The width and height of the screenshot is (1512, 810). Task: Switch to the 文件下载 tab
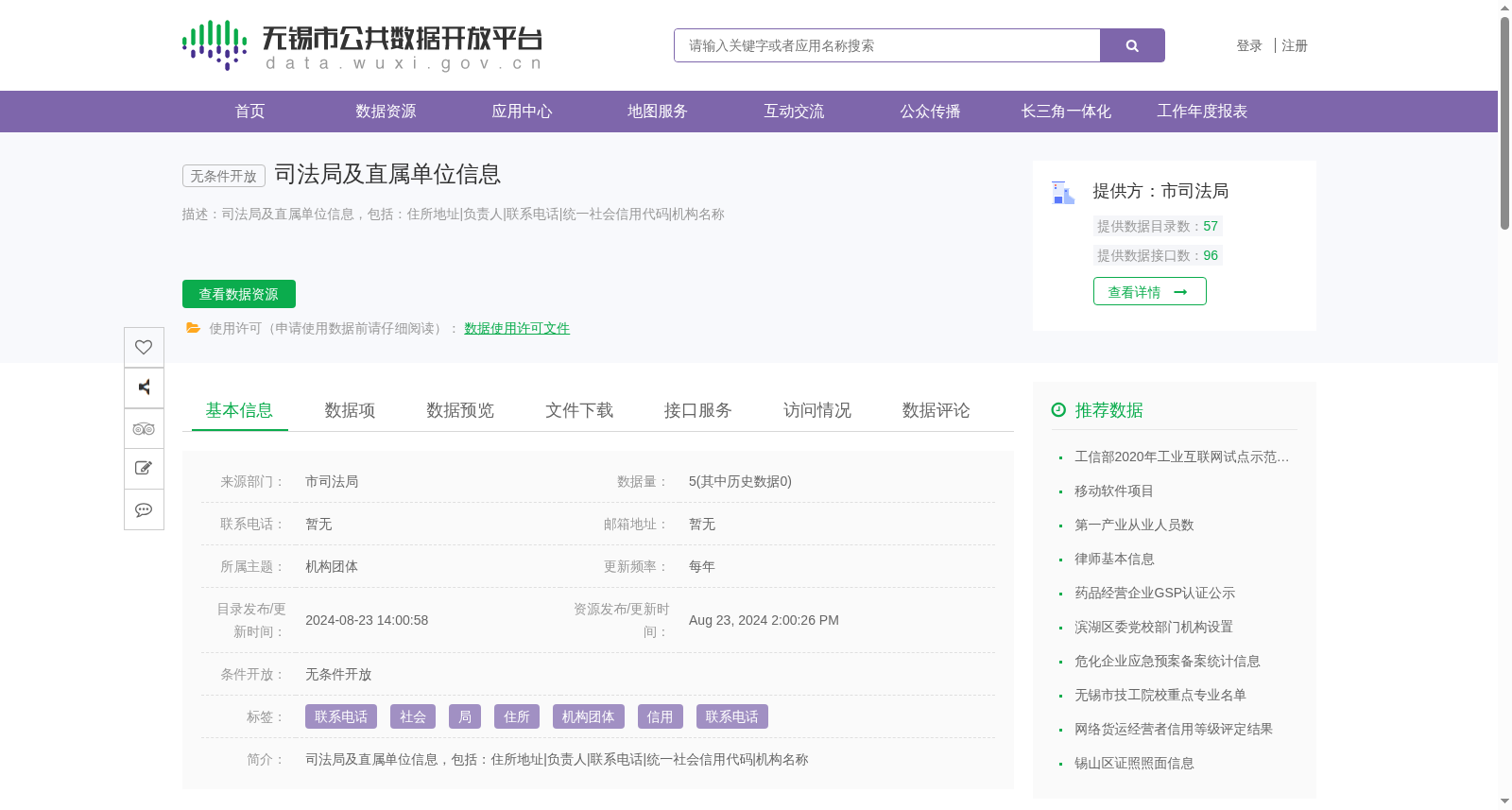[x=579, y=410]
